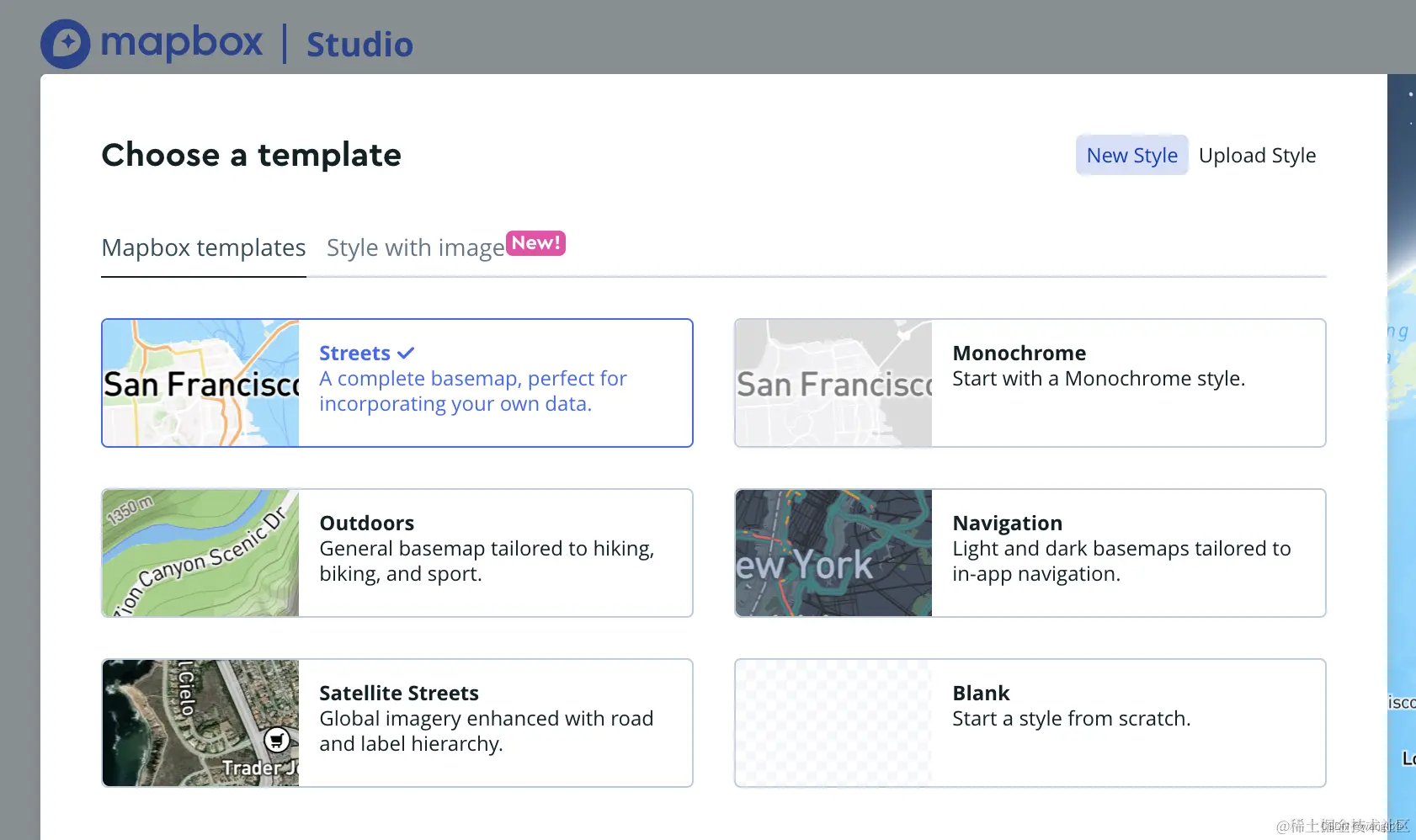Click 'Start with a Monochrome style.' description
Image resolution: width=1416 pixels, height=840 pixels.
click(1099, 379)
